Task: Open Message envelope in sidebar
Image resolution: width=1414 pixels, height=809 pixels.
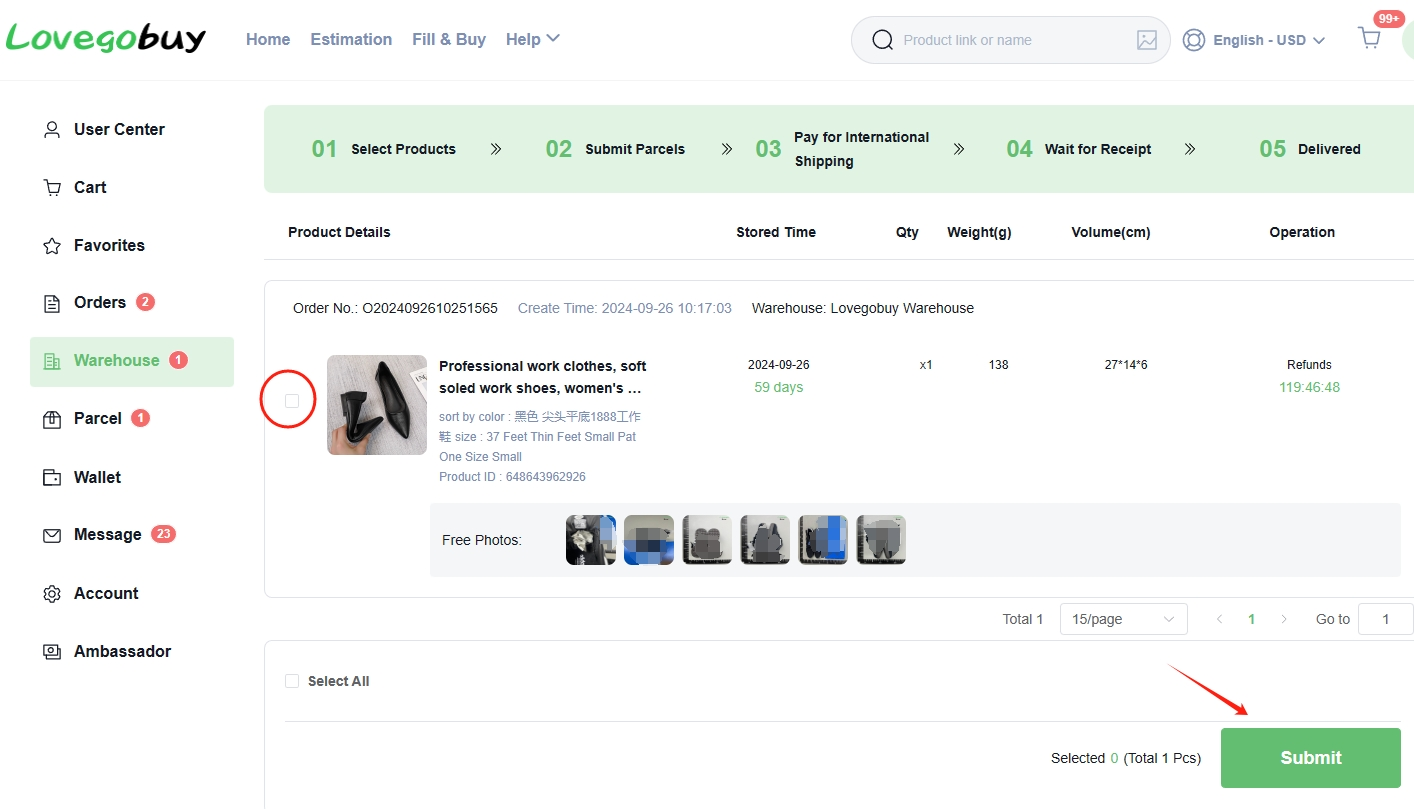Action: (x=52, y=535)
